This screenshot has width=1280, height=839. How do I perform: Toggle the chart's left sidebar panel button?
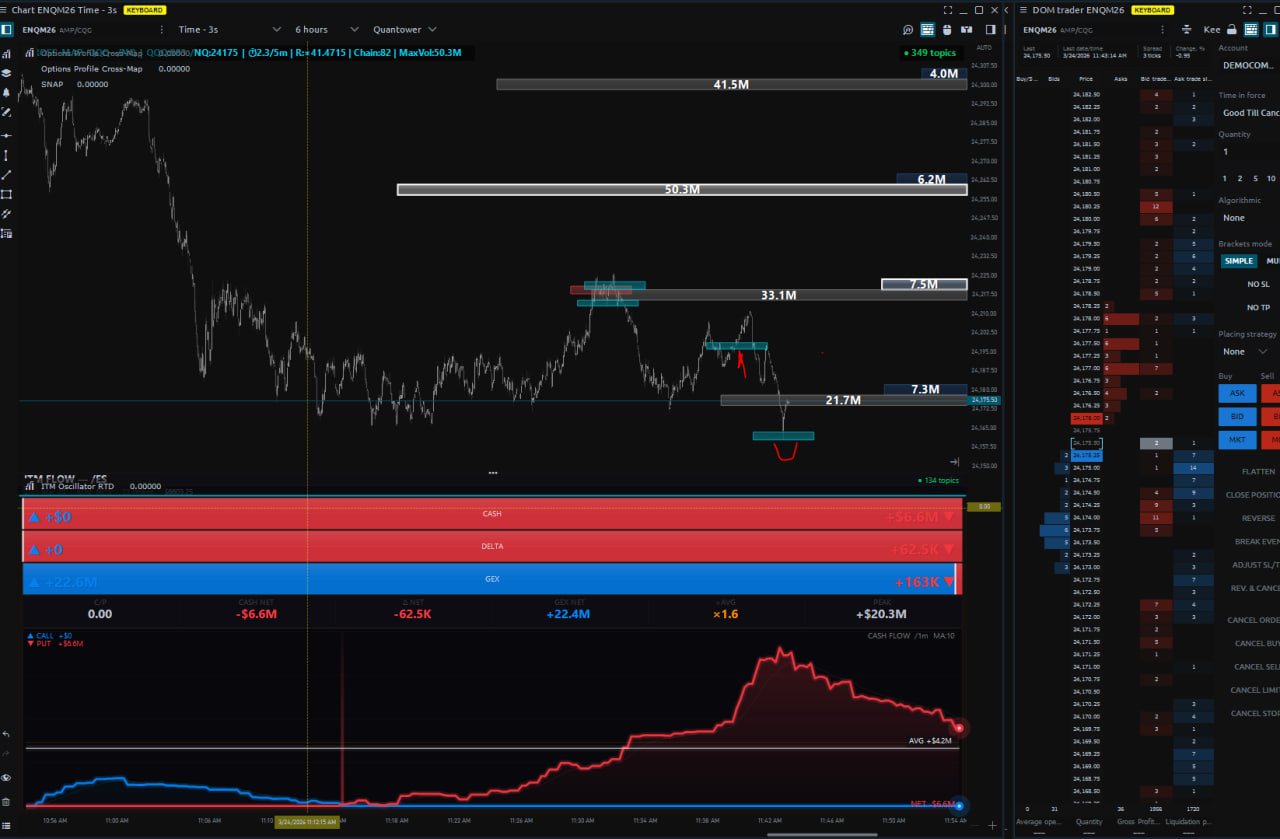(x=7, y=30)
